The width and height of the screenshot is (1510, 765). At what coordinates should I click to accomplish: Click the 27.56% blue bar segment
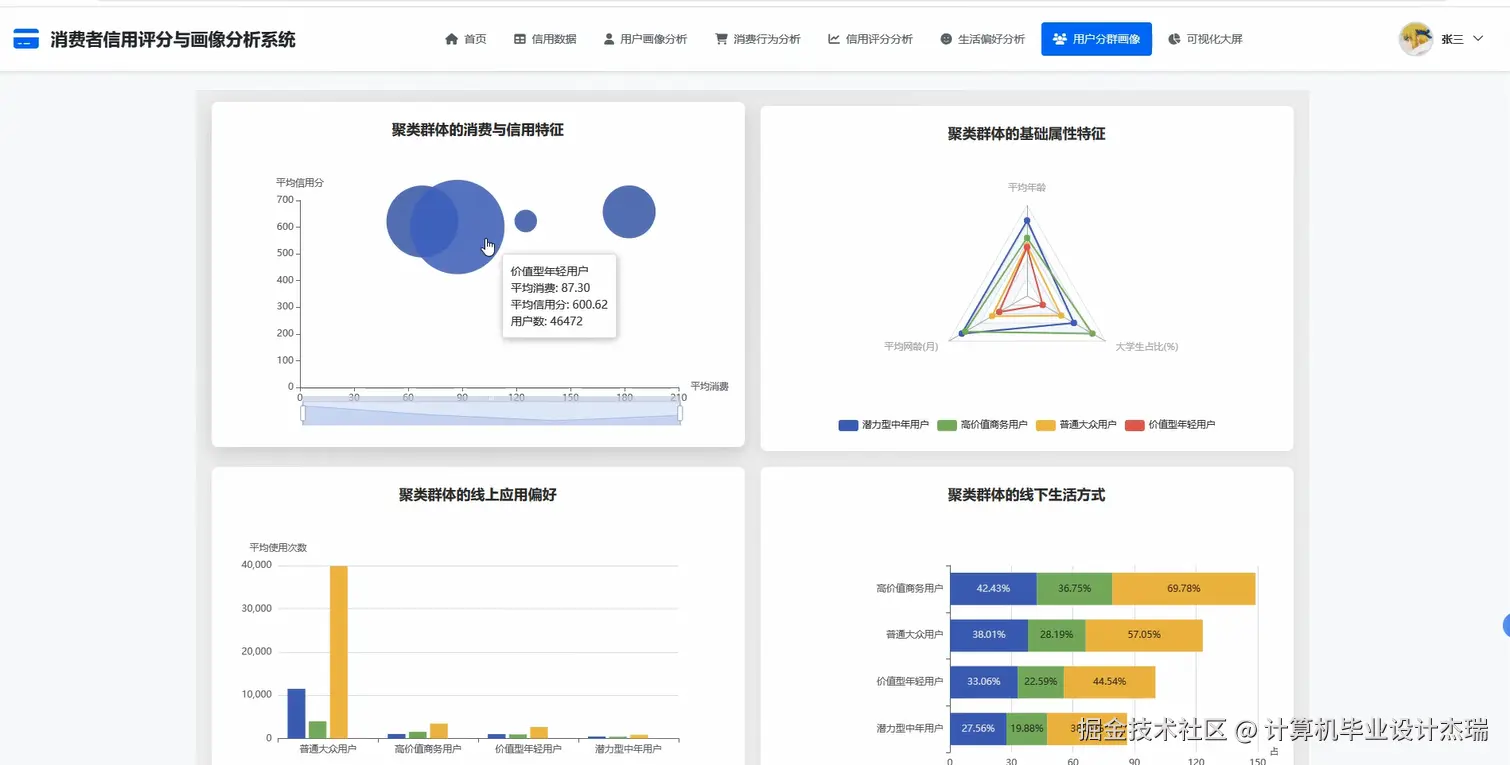(x=978, y=729)
